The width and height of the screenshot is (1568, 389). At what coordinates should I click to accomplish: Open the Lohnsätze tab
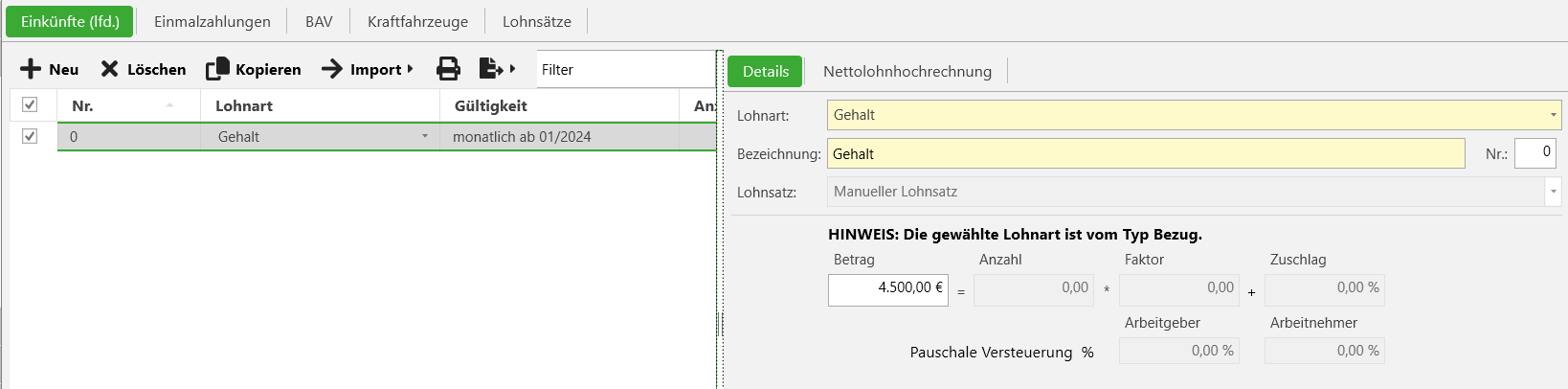click(536, 21)
